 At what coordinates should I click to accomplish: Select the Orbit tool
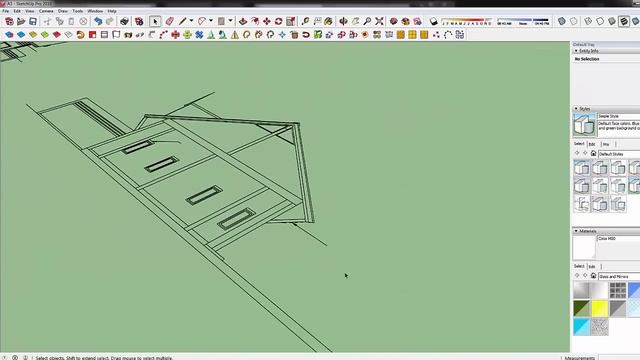(x=343, y=21)
